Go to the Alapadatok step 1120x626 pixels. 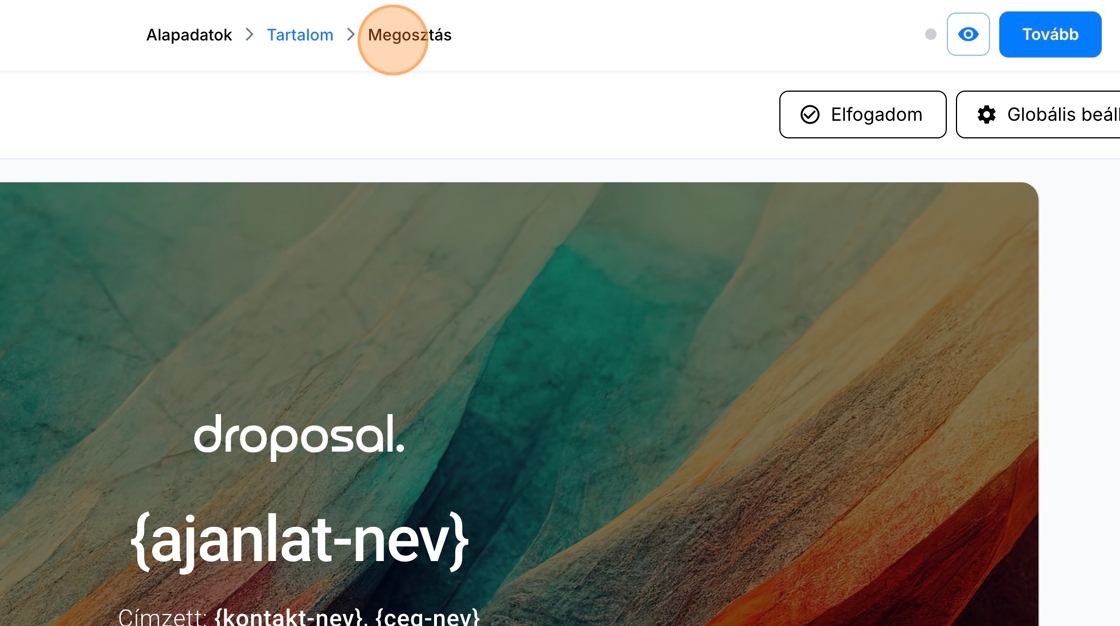point(189,35)
